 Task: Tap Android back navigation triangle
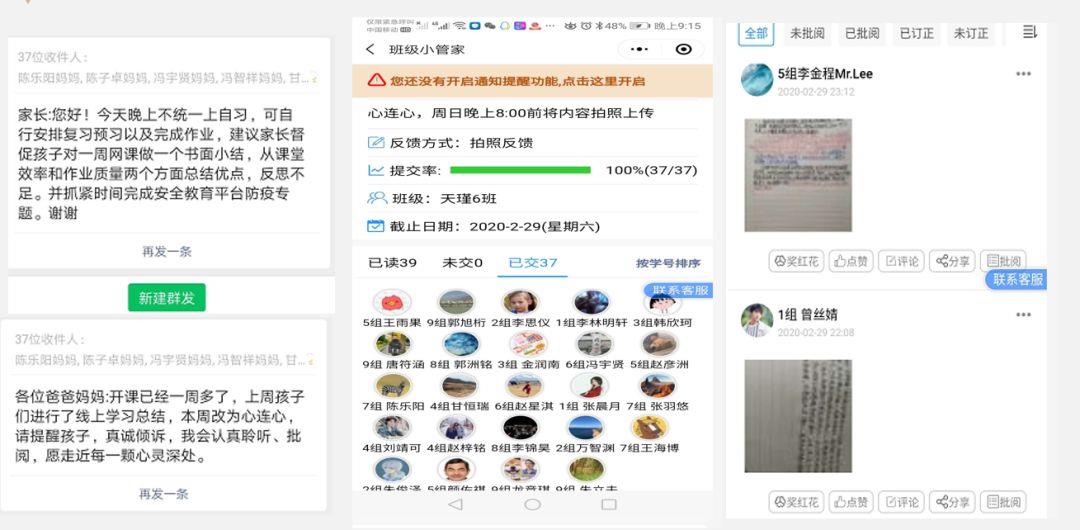(455, 504)
